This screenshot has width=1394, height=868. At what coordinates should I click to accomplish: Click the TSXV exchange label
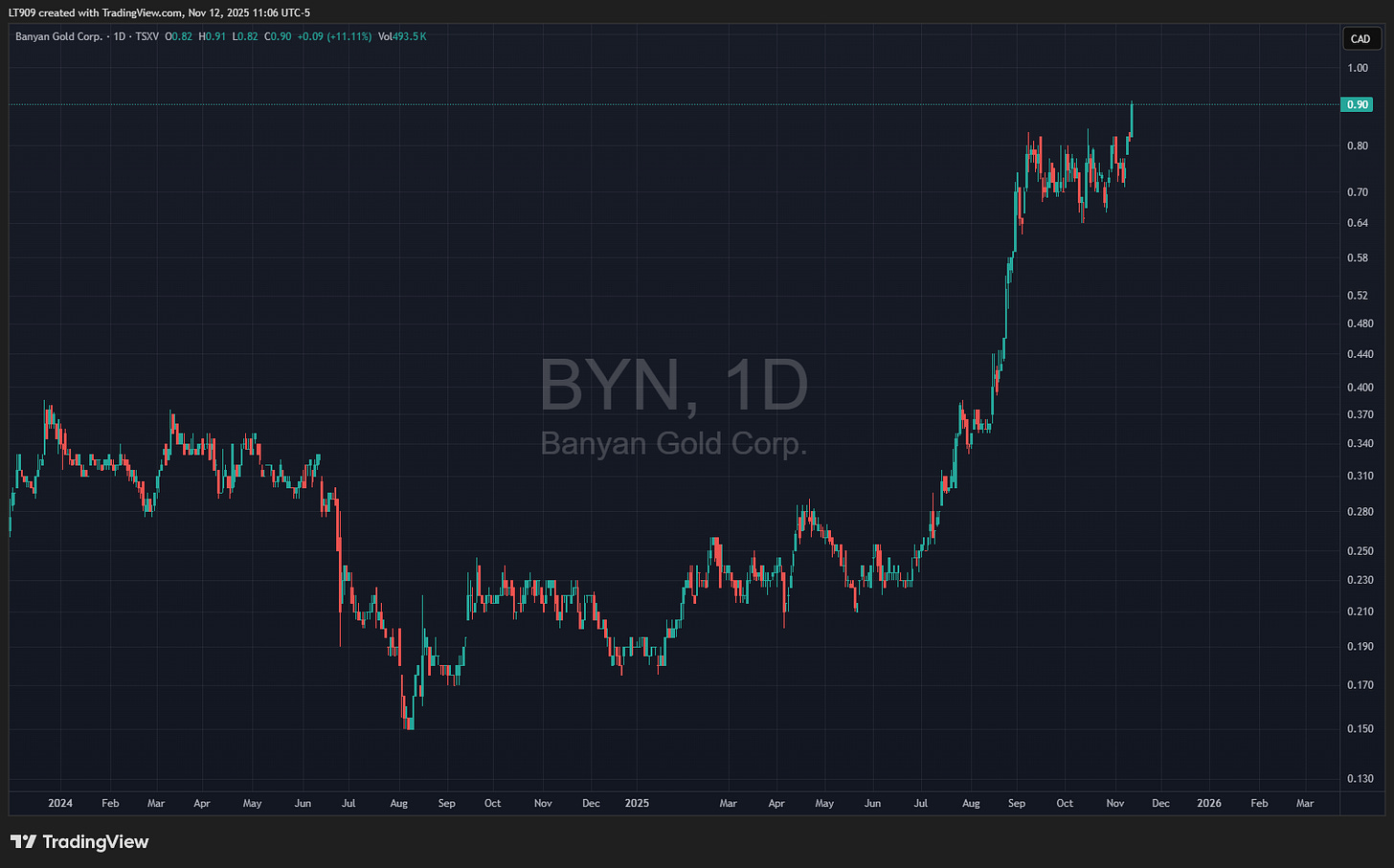click(x=146, y=36)
